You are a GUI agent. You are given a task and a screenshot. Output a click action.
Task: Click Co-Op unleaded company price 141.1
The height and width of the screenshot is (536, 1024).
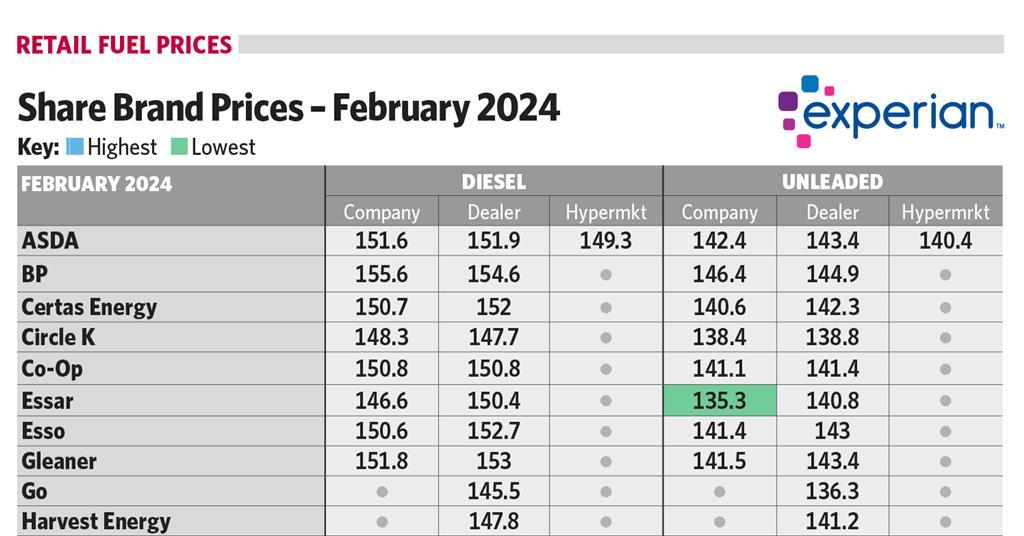point(719,369)
